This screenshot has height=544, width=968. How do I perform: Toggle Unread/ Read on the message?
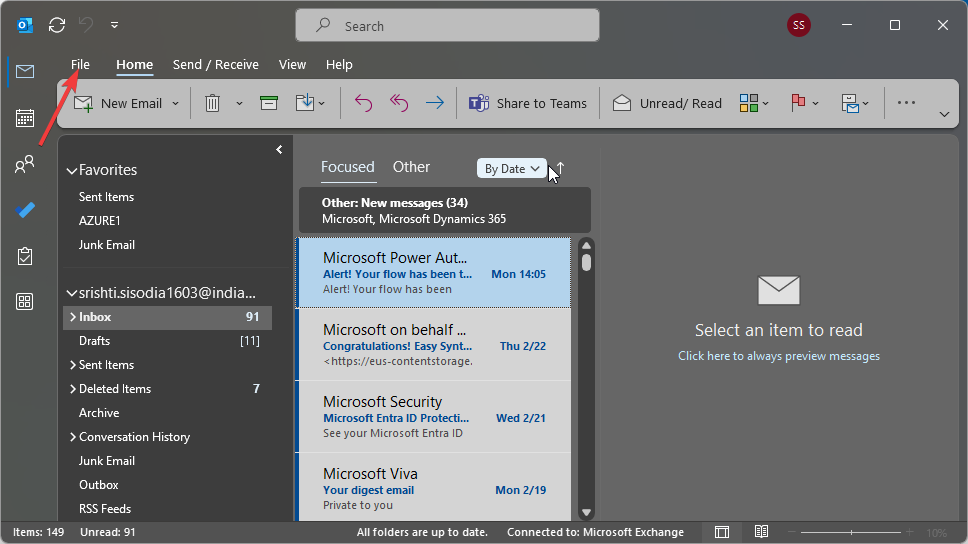coord(667,103)
